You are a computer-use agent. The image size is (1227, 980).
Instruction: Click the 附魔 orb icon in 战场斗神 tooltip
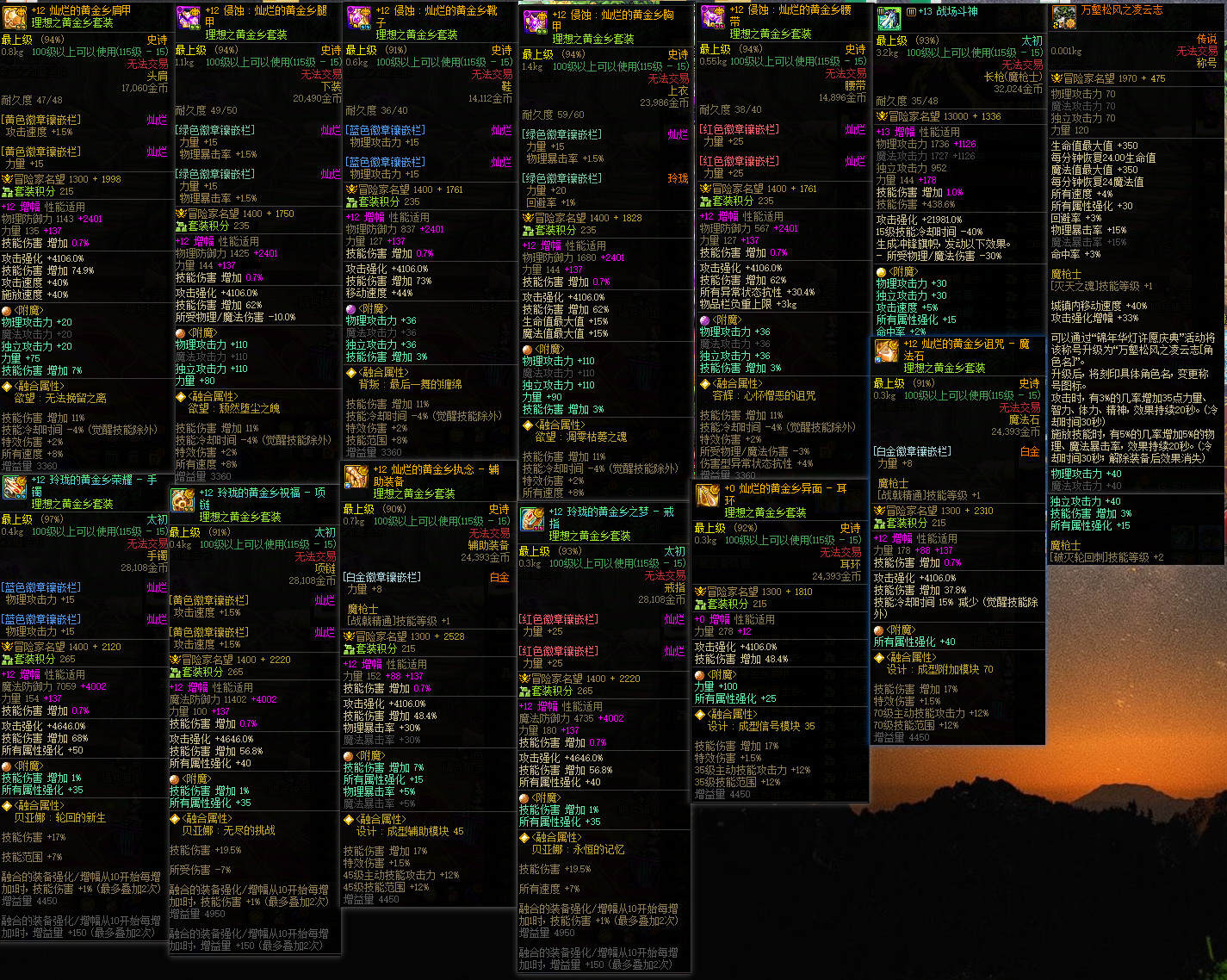click(882, 271)
